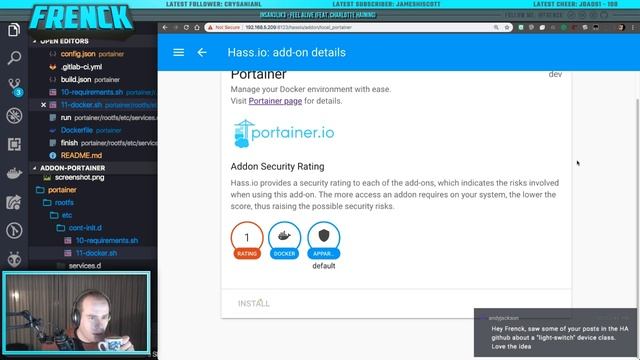This screenshot has height=360, width=640.
Task: Click the Not Secure warning in address bar
Action: [224, 27]
